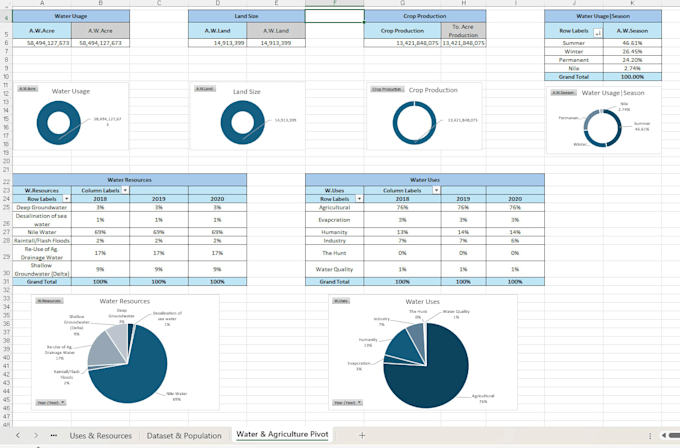680x448 pixels.
Task: Select Rainfall/Flash Floods row label cell
Action: point(42,240)
